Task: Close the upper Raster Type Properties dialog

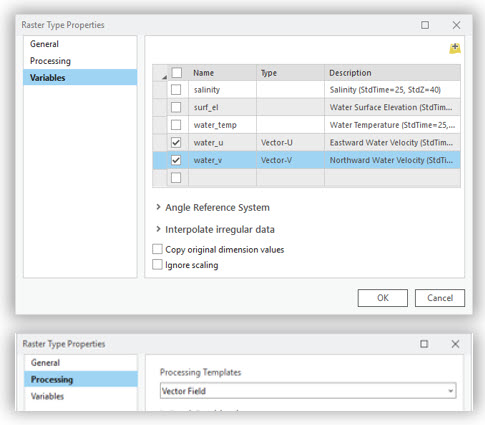Action: (456, 25)
